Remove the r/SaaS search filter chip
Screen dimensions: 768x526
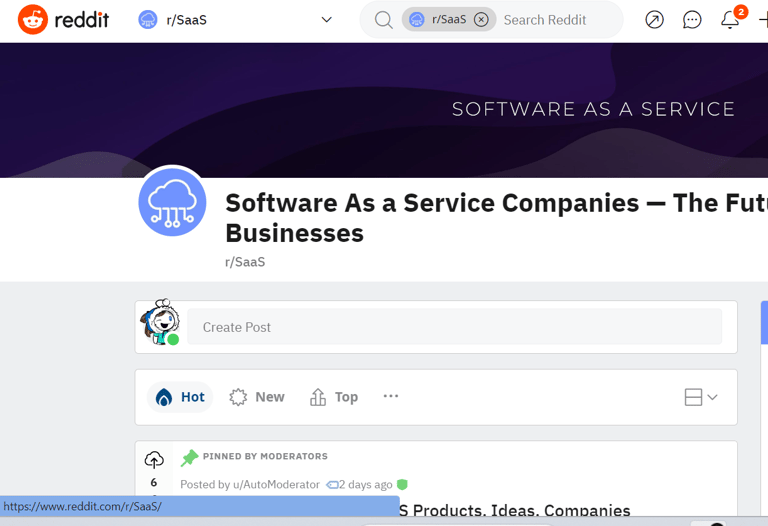pyautogui.click(x=481, y=20)
